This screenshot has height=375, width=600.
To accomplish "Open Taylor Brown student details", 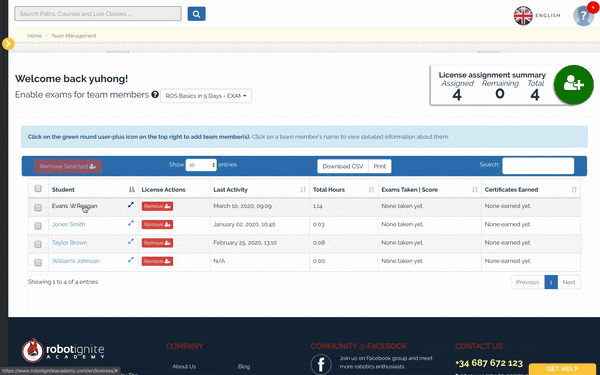I will pyautogui.click(x=70, y=243).
